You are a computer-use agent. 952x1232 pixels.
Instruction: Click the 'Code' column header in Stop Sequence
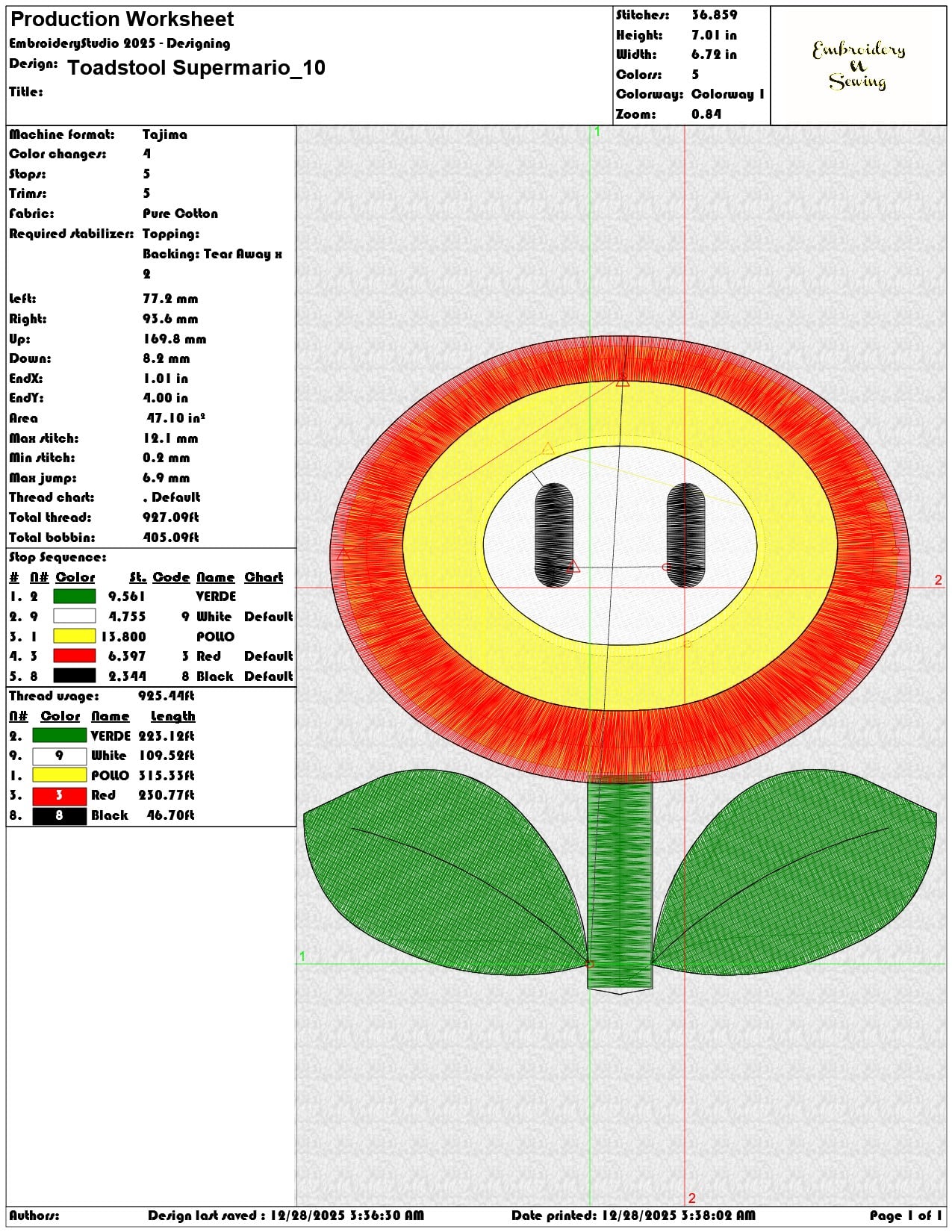click(x=171, y=577)
